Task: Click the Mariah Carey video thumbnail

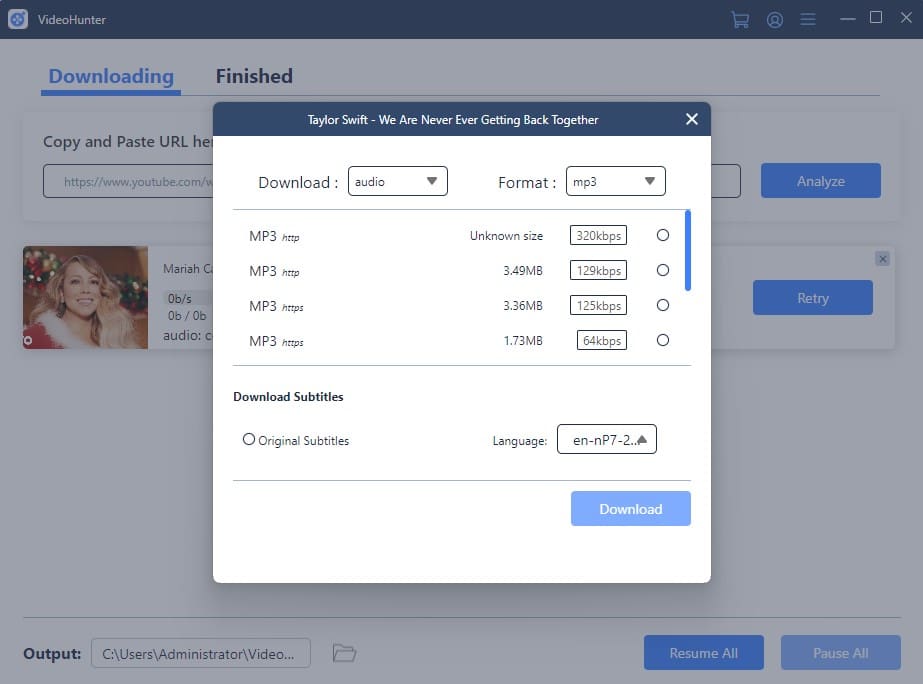Action: 85,298
